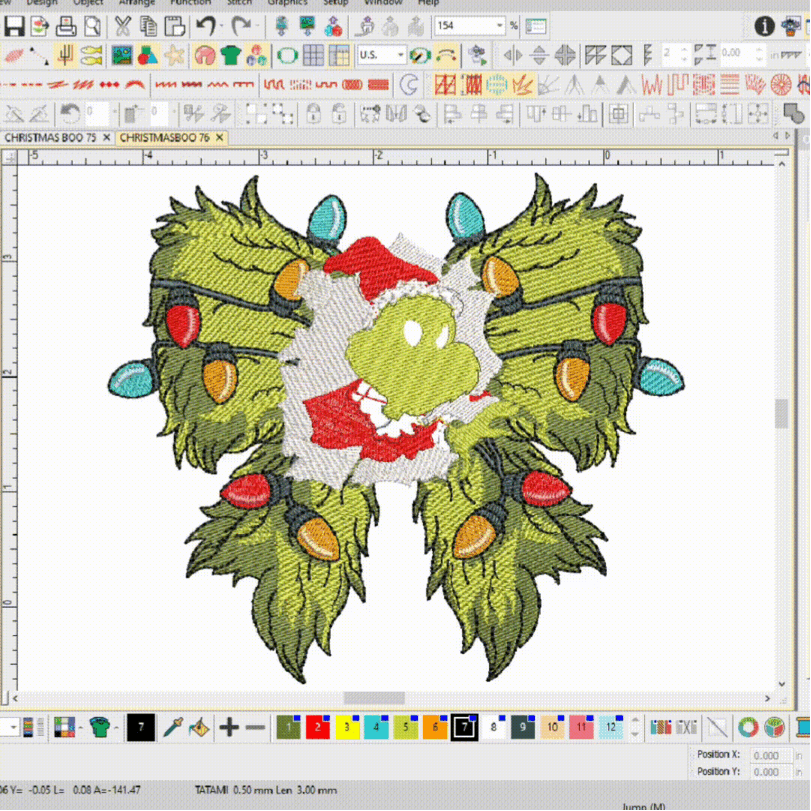Toggle the lock icon in toolbar
This screenshot has width=811, height=811.
[x=313, y=114]
